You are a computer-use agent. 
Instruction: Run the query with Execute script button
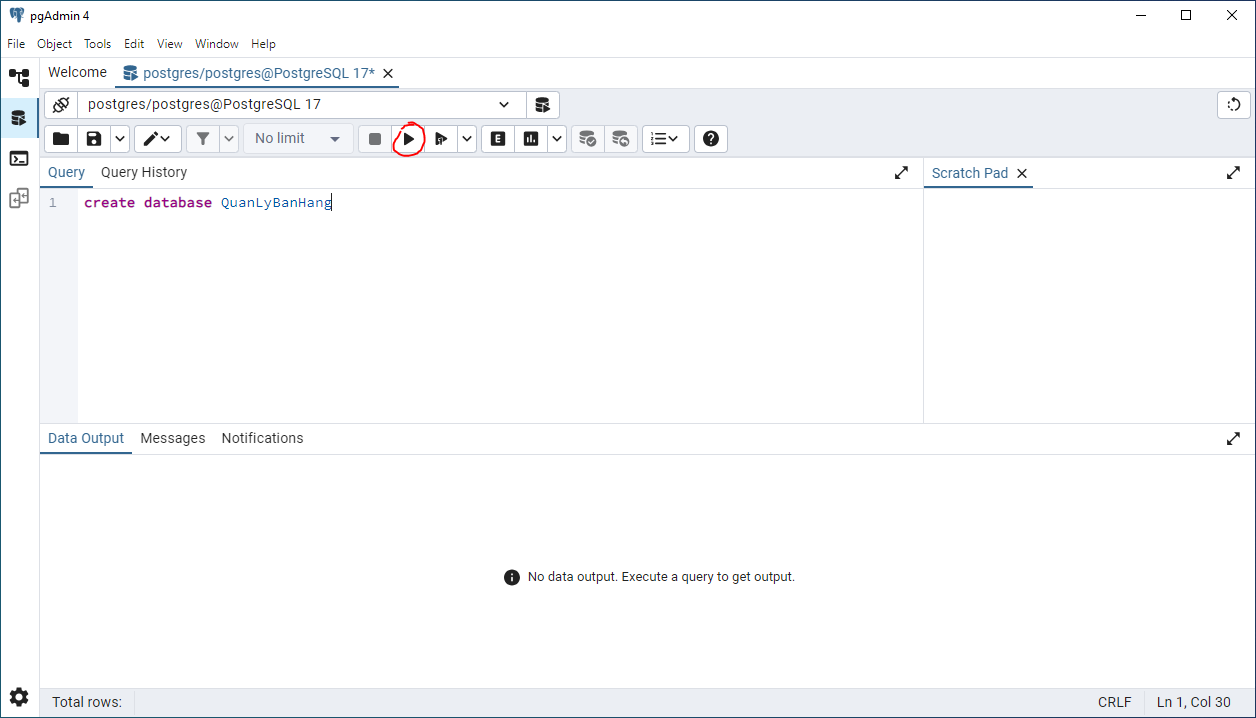point(408,139)
